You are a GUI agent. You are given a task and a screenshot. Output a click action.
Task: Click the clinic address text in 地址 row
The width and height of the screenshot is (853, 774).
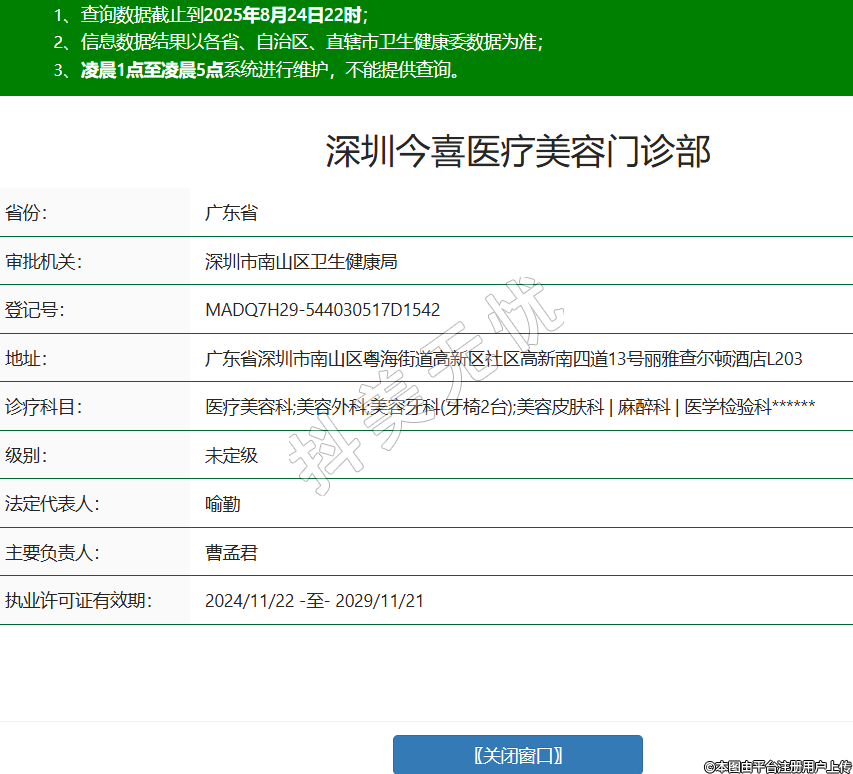coord(503,359)
